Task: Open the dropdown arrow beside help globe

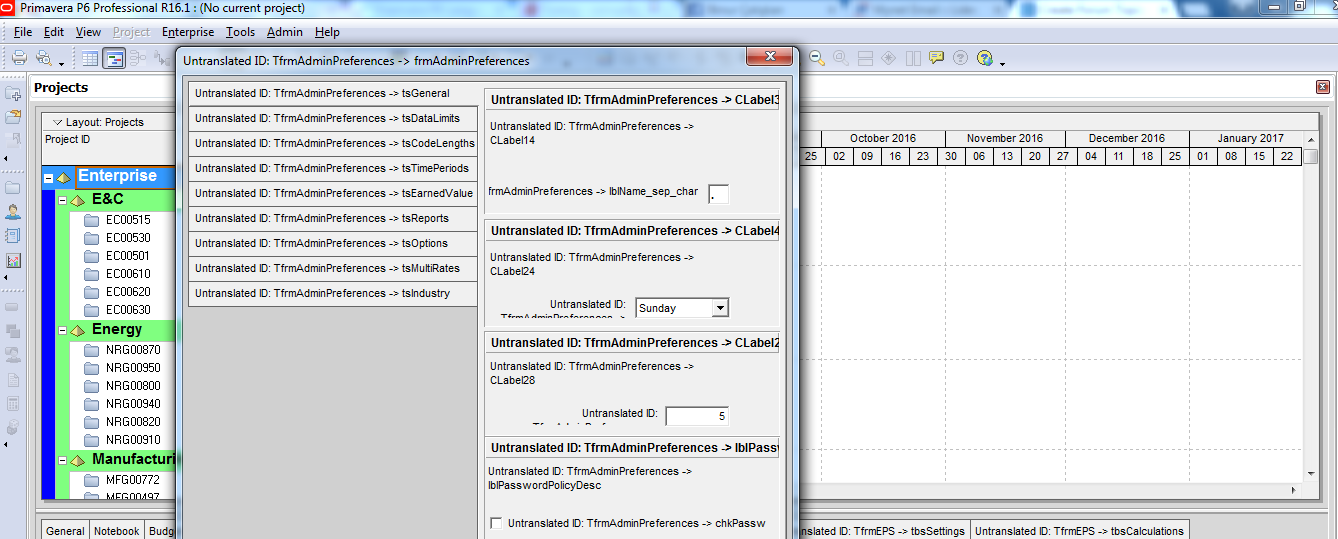Action: tap(1003, 63)
